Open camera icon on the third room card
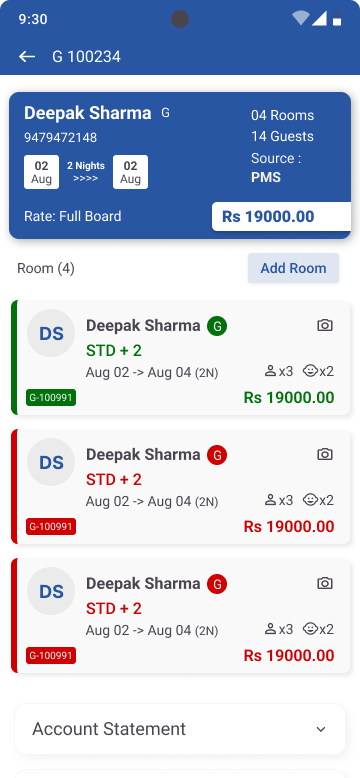This screenshot has width=360, height=778. tap(325, 584)
